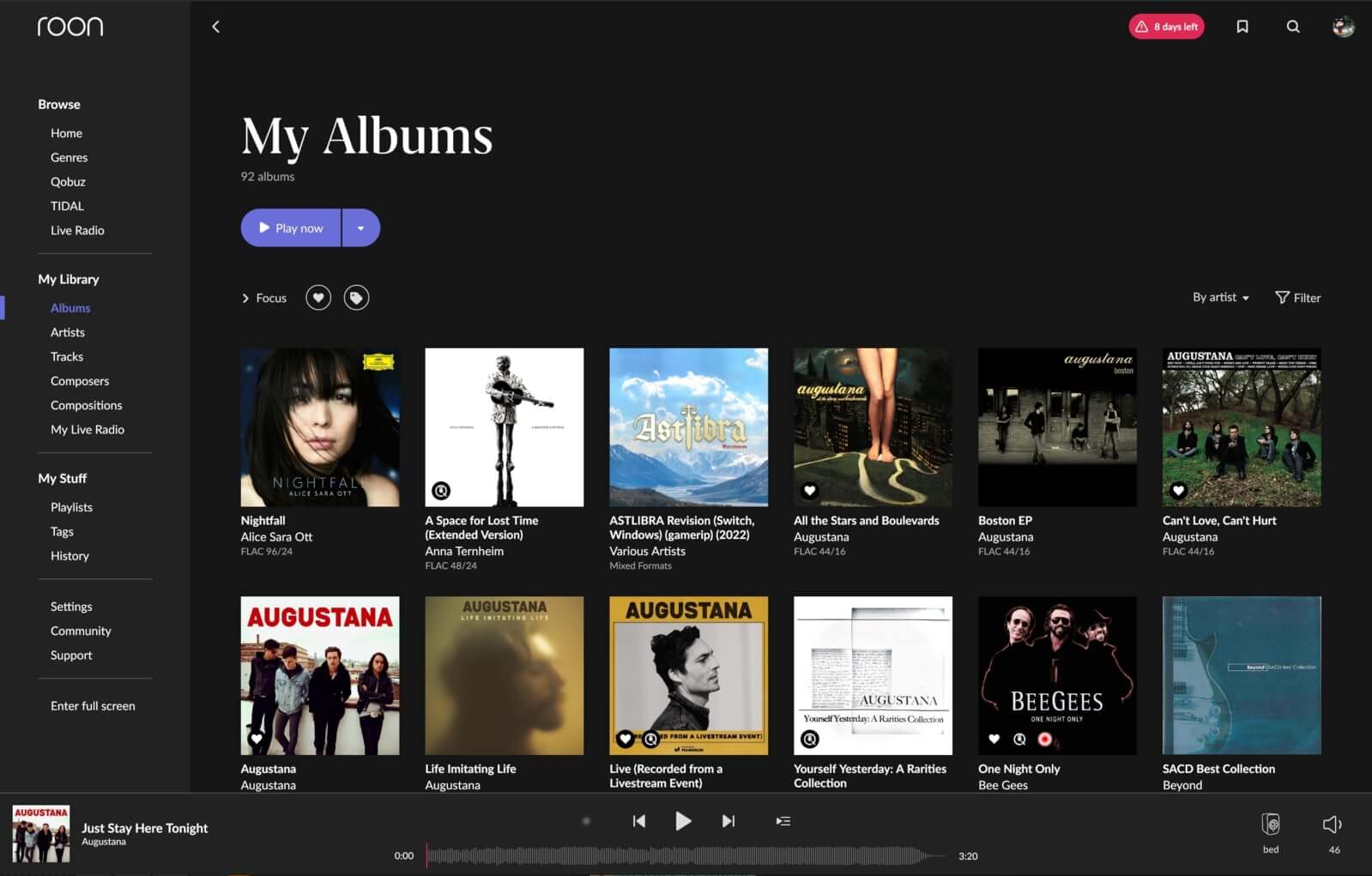Open Tracks in My Library
This screenshot has width=1372, height=876.
[67, 356]
